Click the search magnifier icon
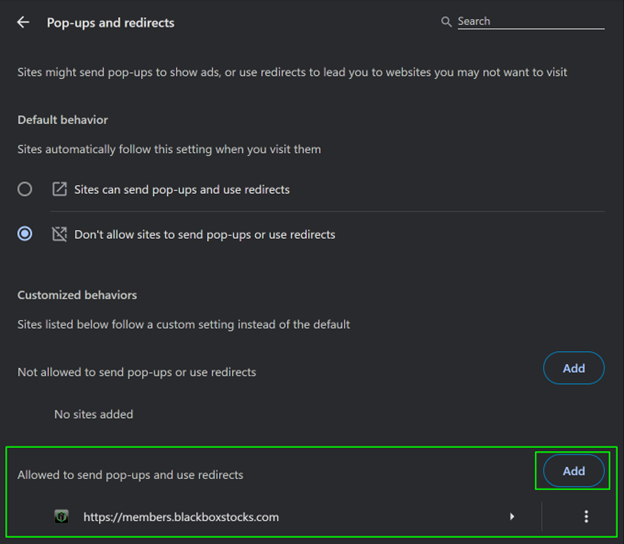Image resolution: width=624 pixels, height=544 pixels. coord(446,21)
